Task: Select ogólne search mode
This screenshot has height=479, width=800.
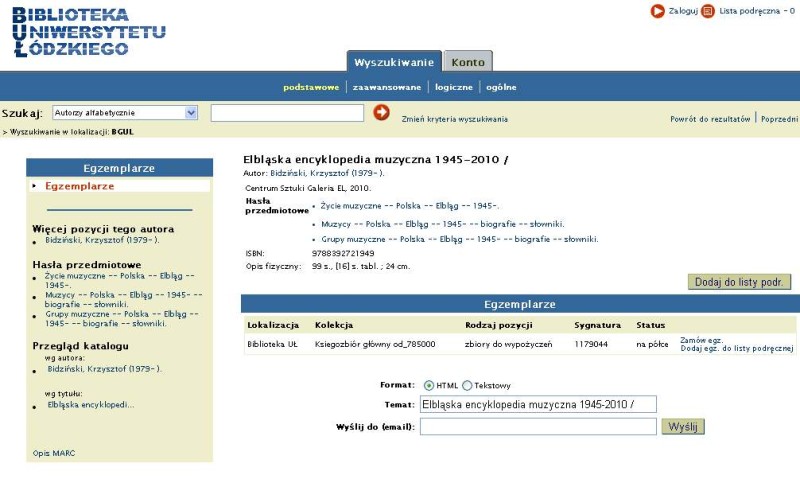Action: click(x=501, y=87)
